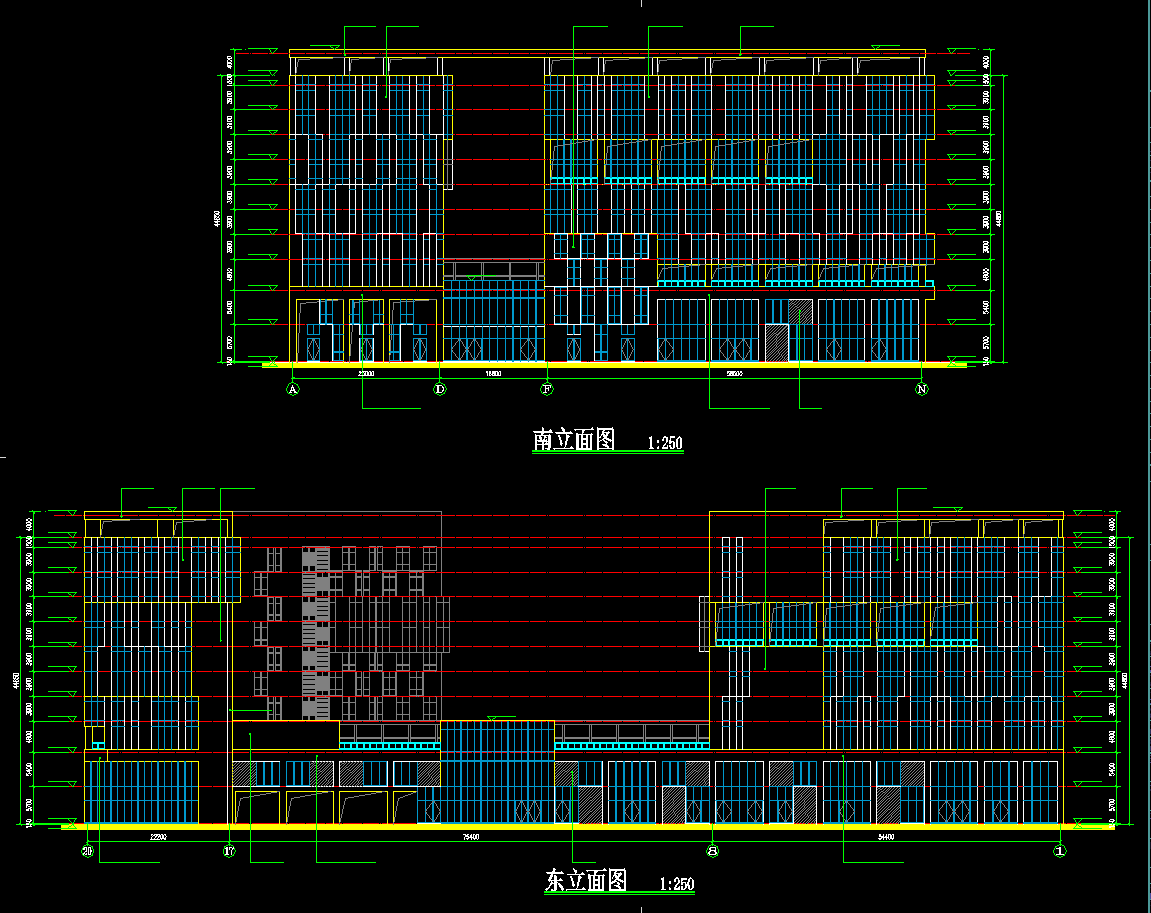Viewport: 1151px width, 913px height.
Task: Select axis bubble F under south elevation
Action: tap(547, 389)
